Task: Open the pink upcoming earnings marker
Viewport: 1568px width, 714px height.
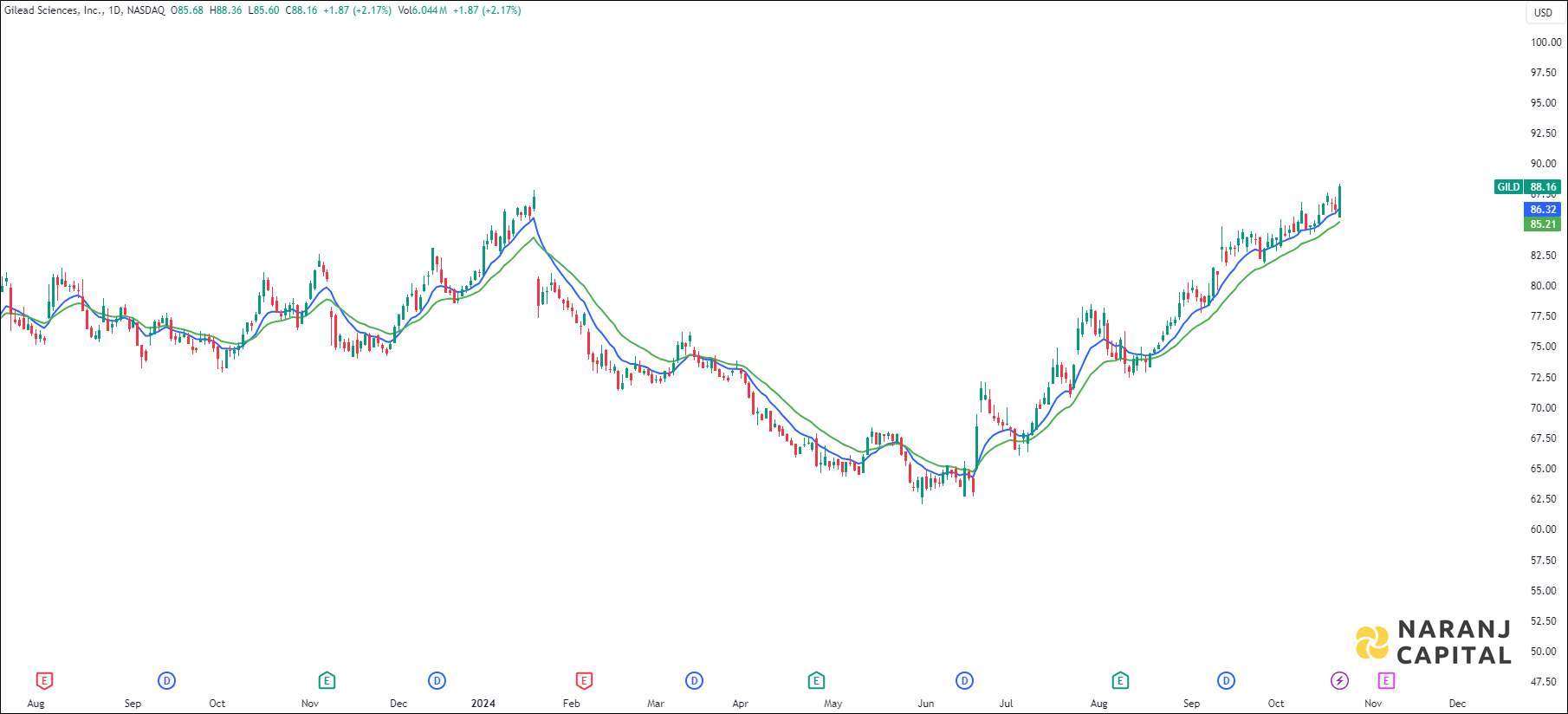Action: coord(1386,681)
